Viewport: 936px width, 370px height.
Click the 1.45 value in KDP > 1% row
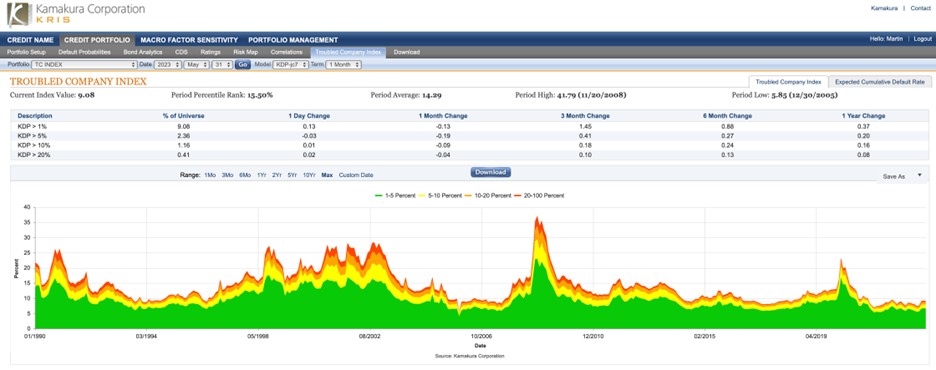pos(586,126)
